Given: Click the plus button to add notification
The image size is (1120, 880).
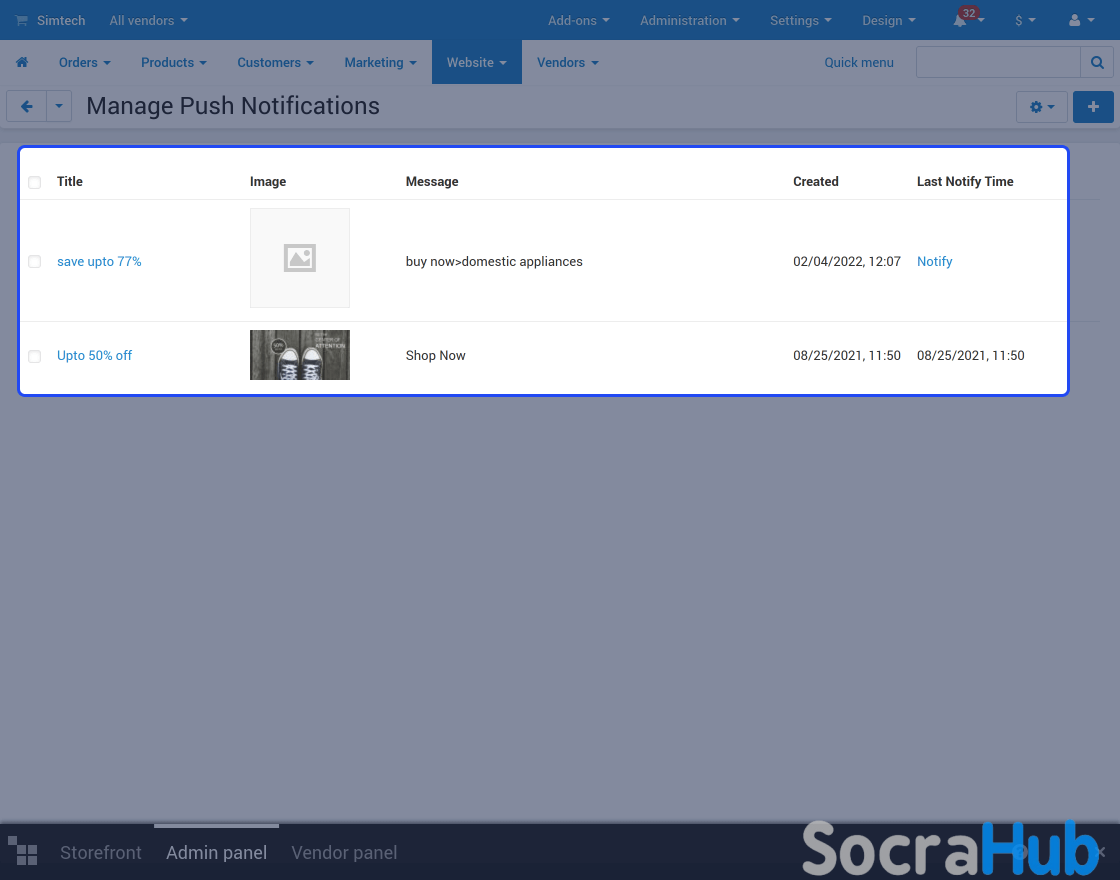Looking at the screenshot, I should (1093, 107).
